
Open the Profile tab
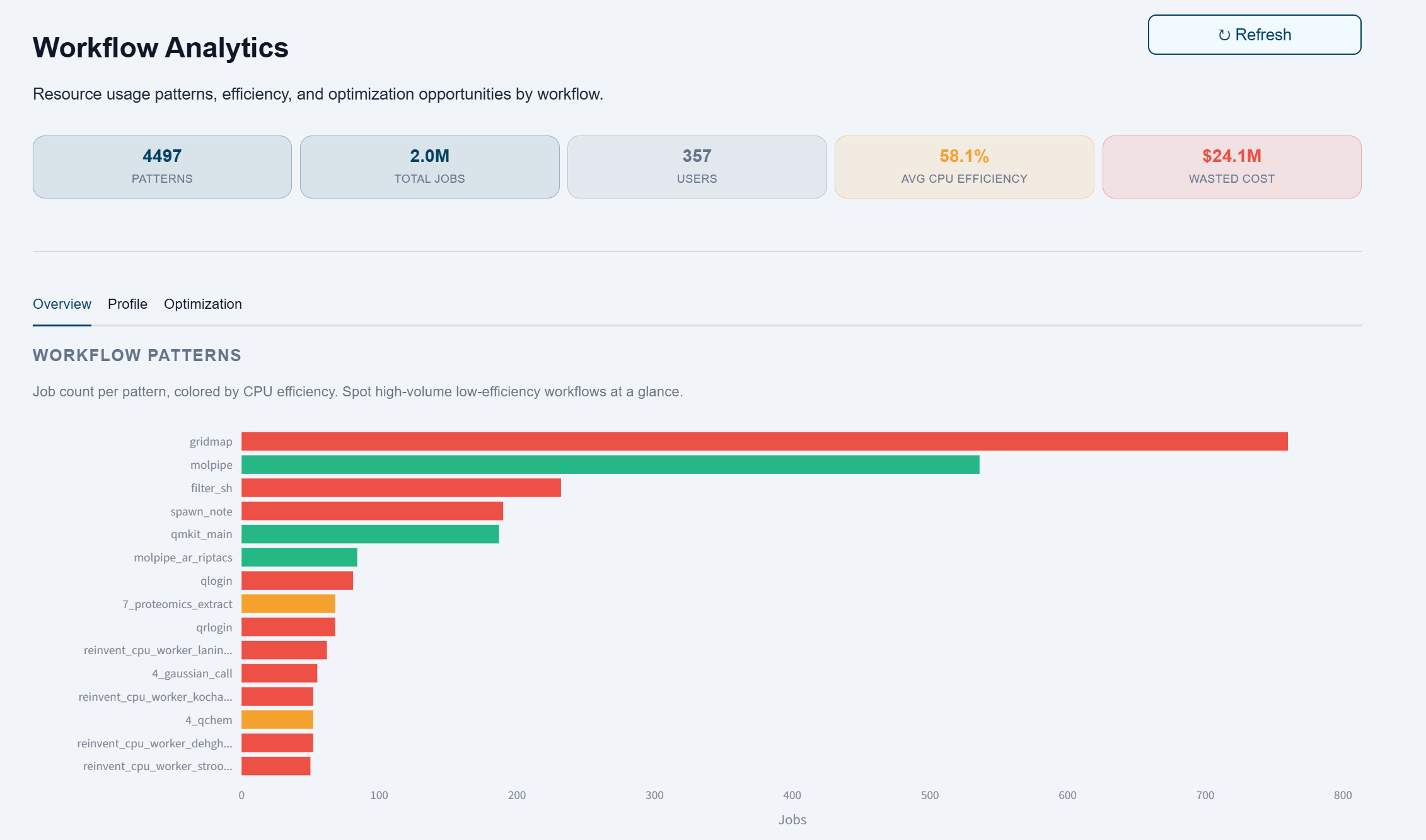click(x=127, y=304)
